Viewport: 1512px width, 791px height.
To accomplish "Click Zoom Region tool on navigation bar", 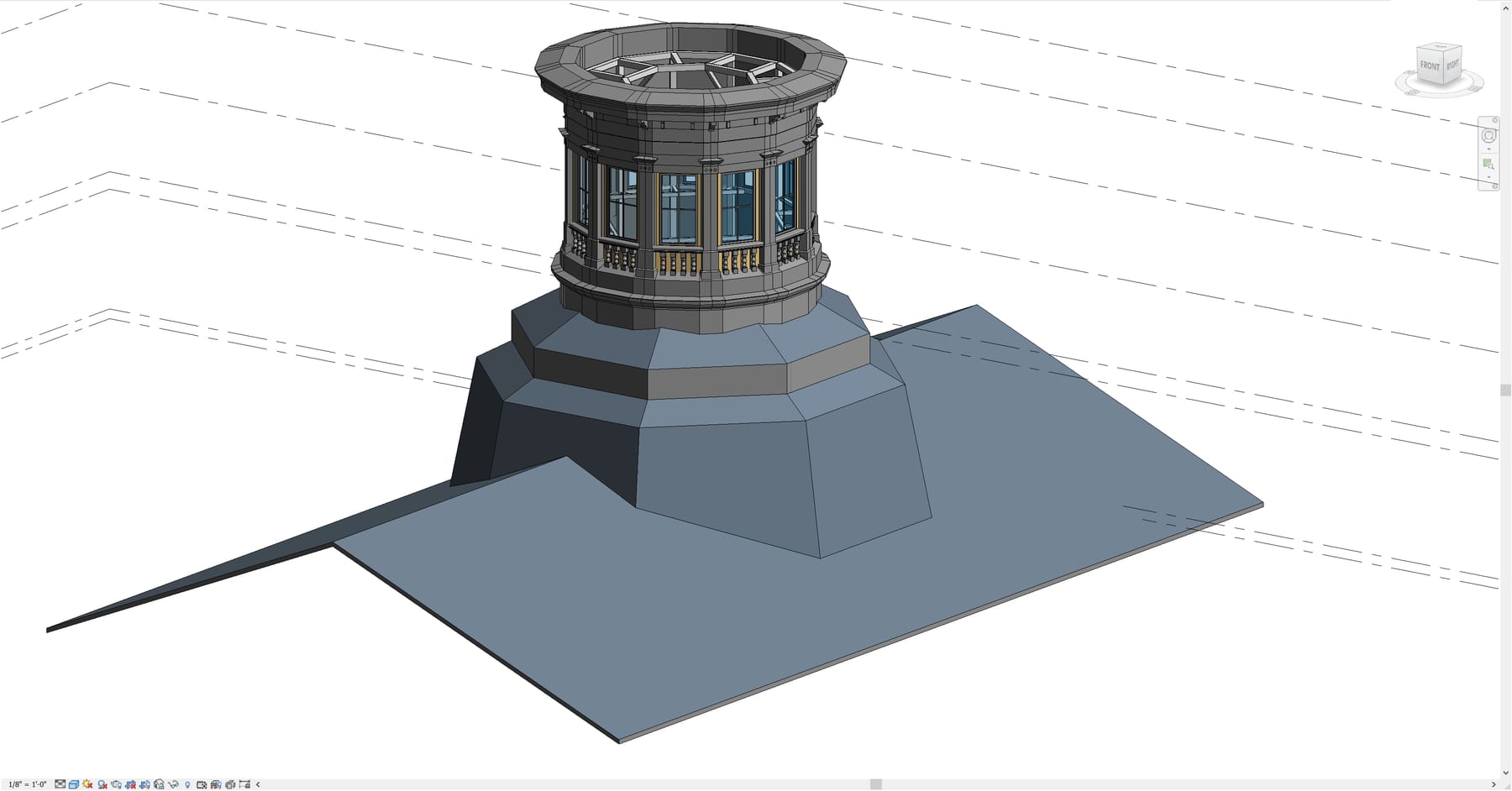I will point(1488,164).
